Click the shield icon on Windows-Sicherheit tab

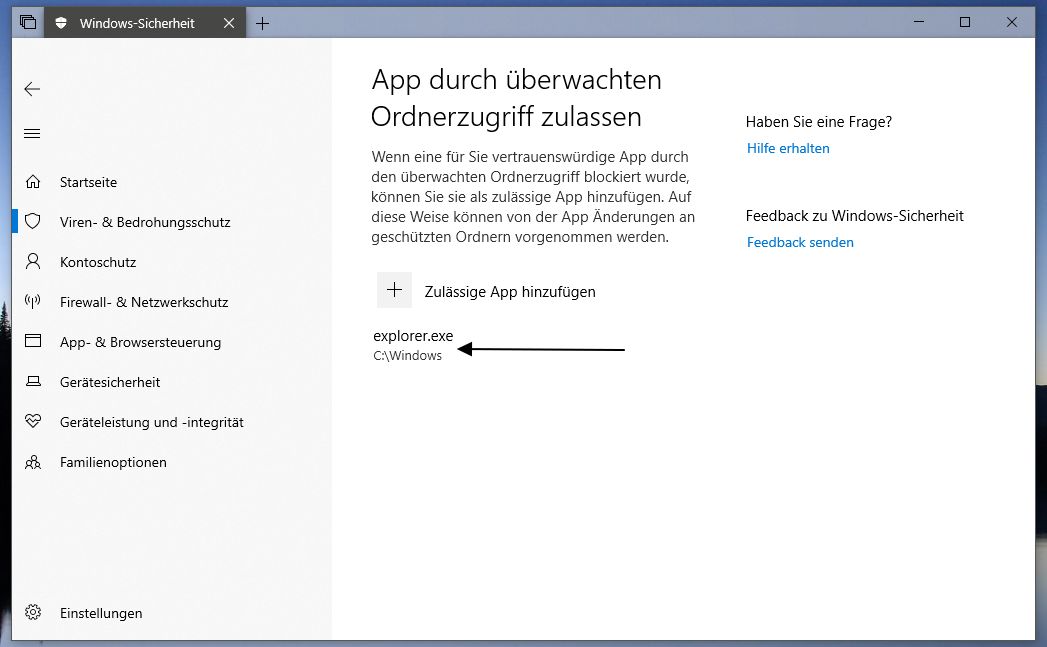(61, 23)
